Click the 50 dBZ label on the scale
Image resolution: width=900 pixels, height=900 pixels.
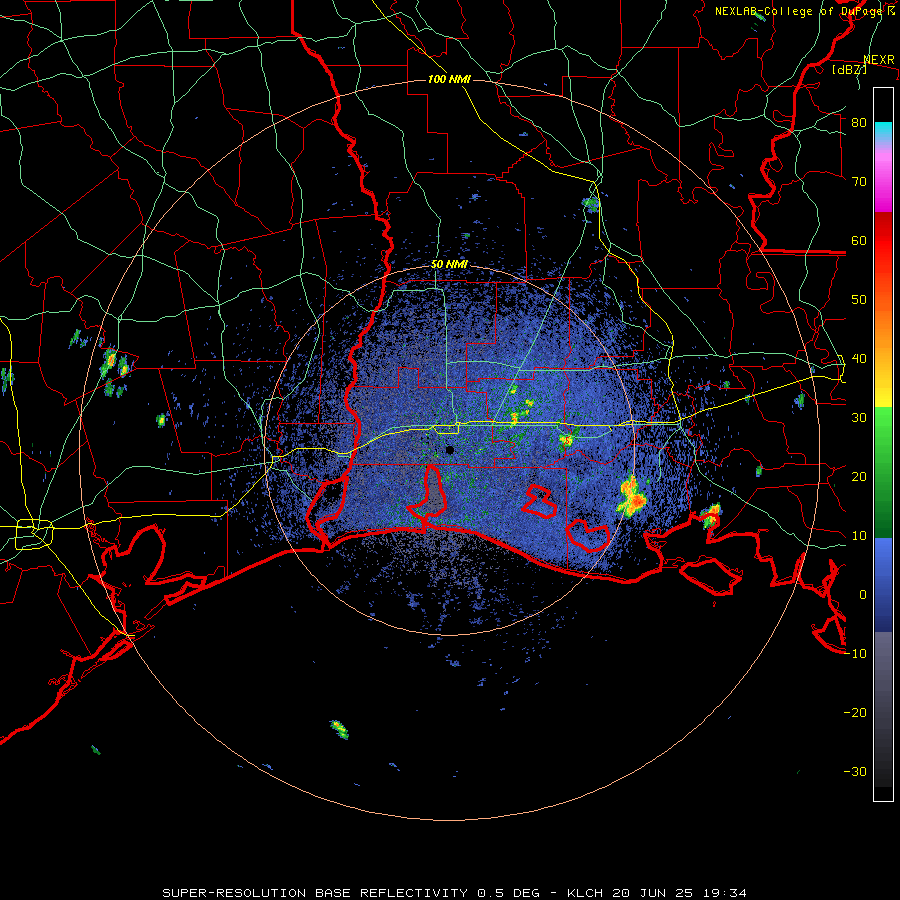tap(859, 300)
